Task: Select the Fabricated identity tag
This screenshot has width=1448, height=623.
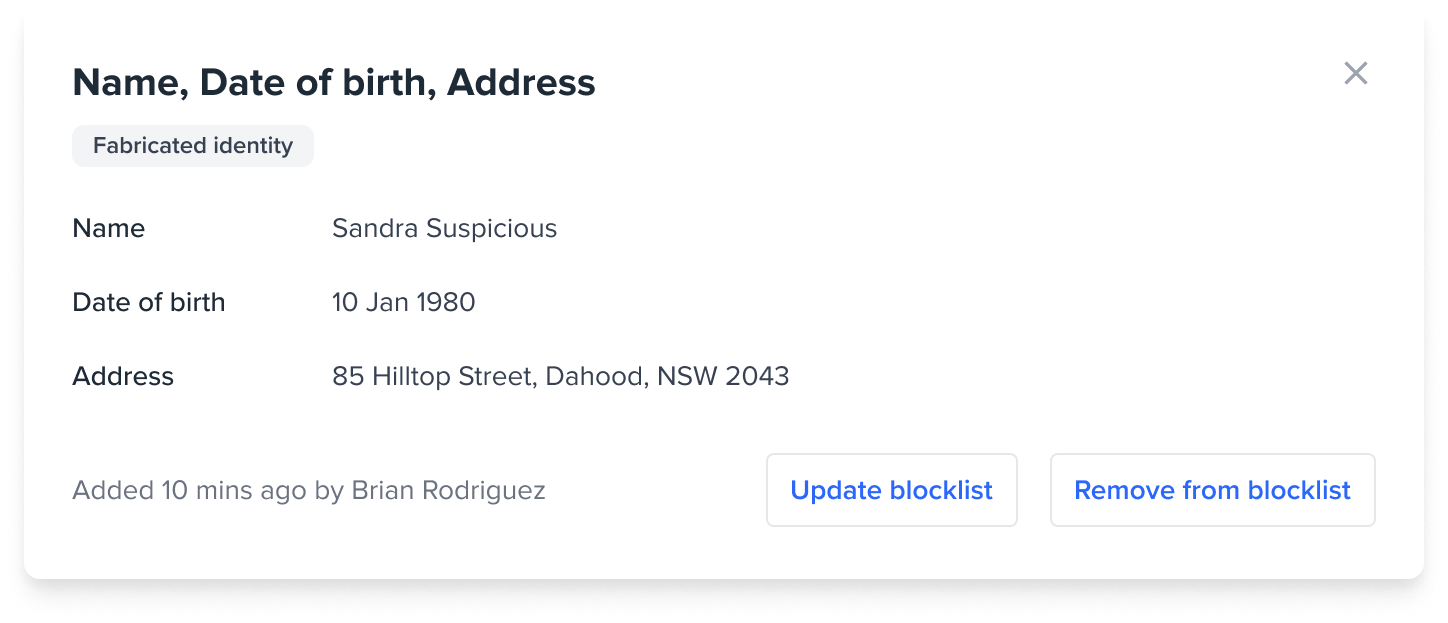Action: pos(193,146)
